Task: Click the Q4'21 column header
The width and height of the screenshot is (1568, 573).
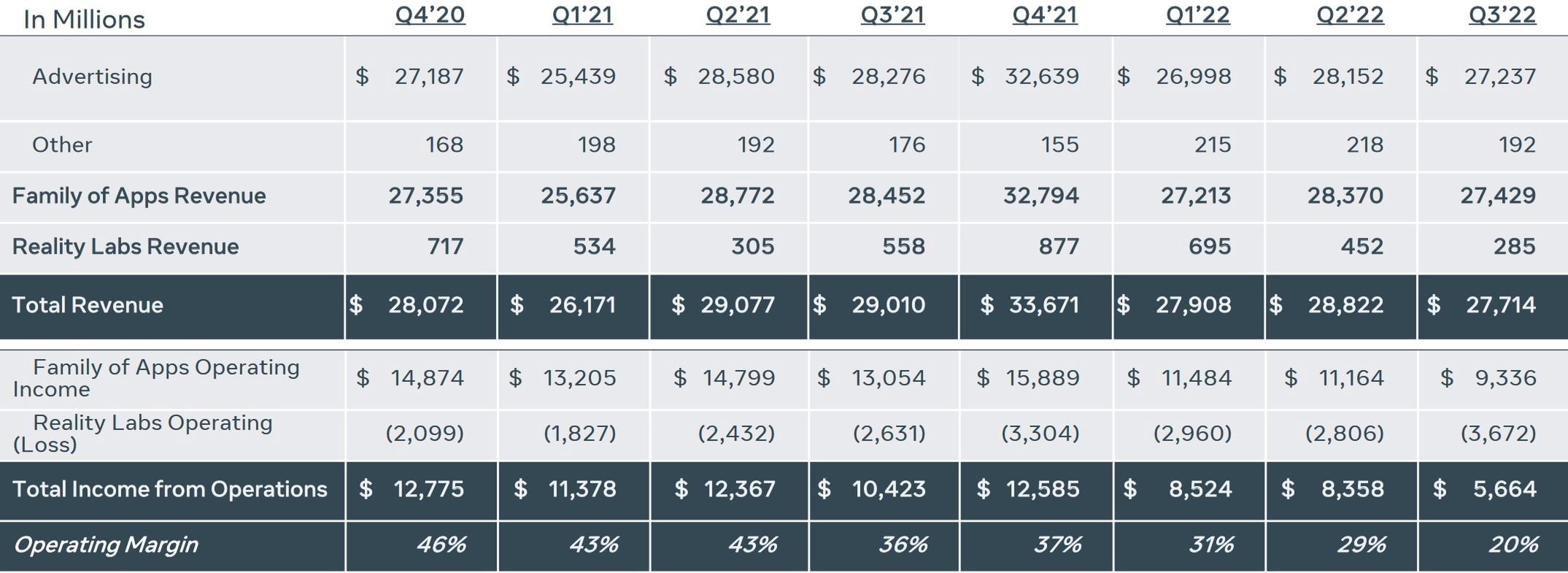Action: [1045, 15]
